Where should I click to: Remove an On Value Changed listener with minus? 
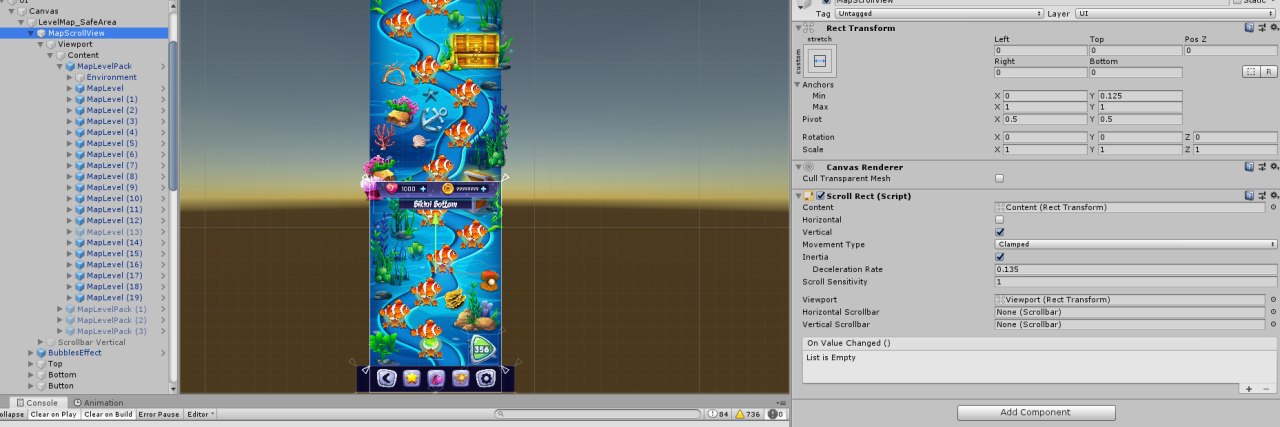1268,389
